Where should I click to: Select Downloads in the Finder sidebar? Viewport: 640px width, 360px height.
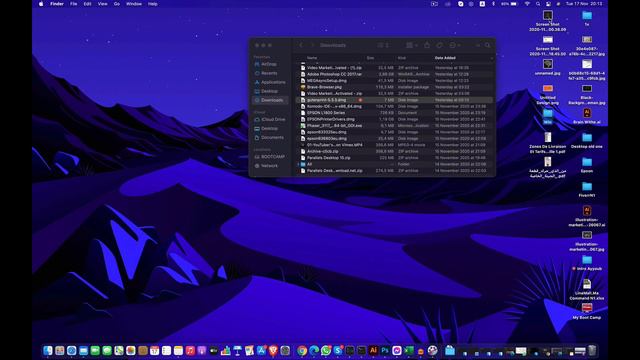click(x=270, y=100)
